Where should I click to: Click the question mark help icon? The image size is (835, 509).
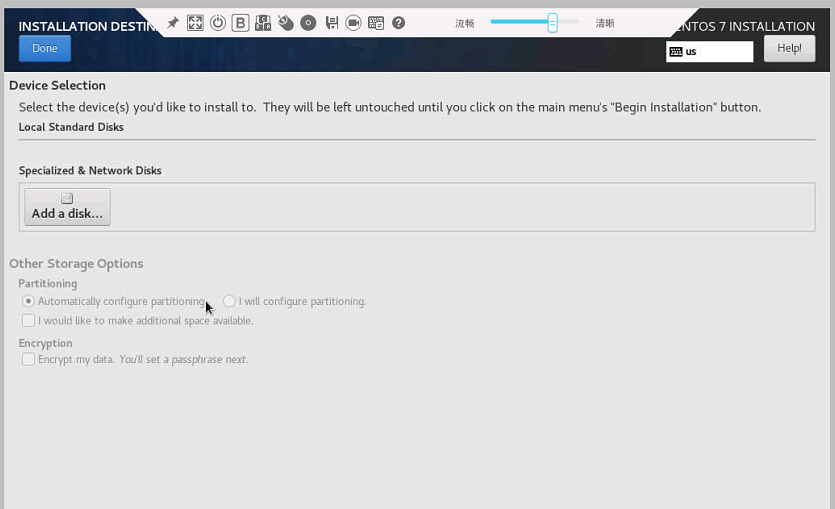pyautogui.click(x=398, y=23)
